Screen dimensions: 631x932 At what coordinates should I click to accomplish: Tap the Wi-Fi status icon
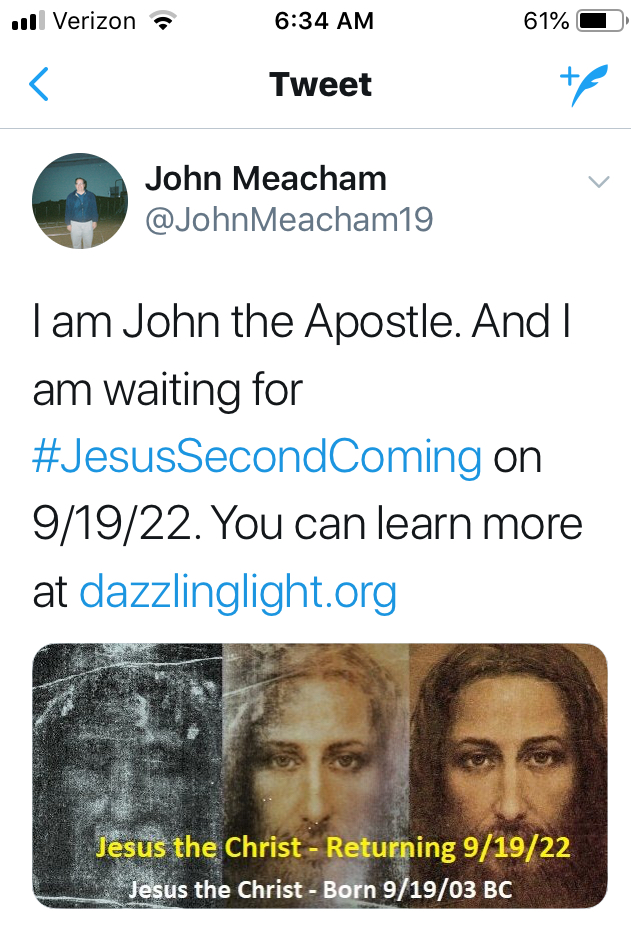pyautogui.click(x=159, y=21)
